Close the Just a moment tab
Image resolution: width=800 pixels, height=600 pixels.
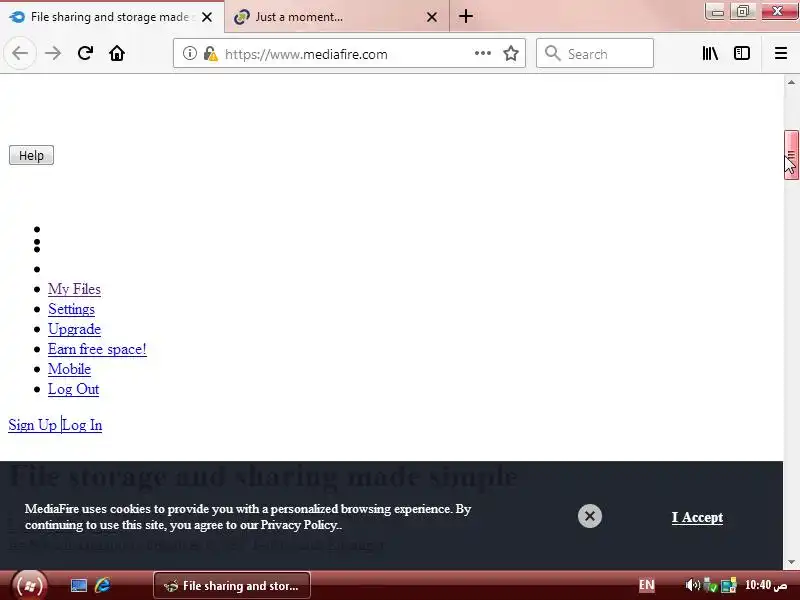click(432, 17)
